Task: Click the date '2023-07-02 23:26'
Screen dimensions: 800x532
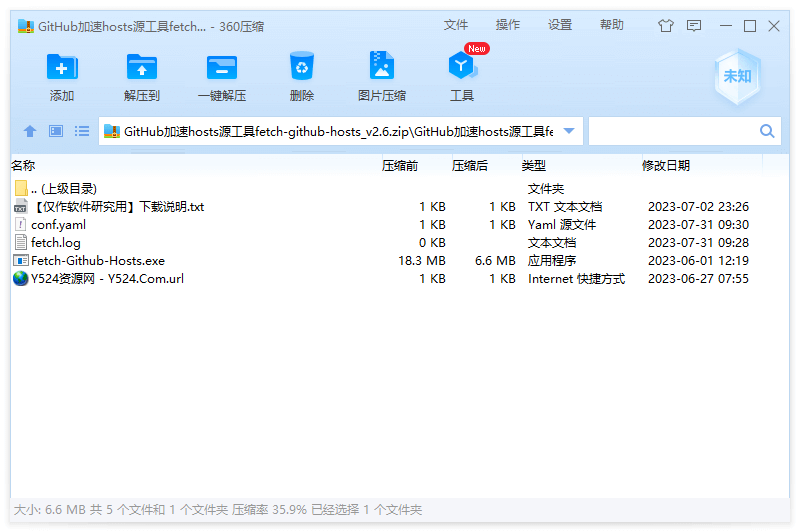Action: (x=698, y=207)
